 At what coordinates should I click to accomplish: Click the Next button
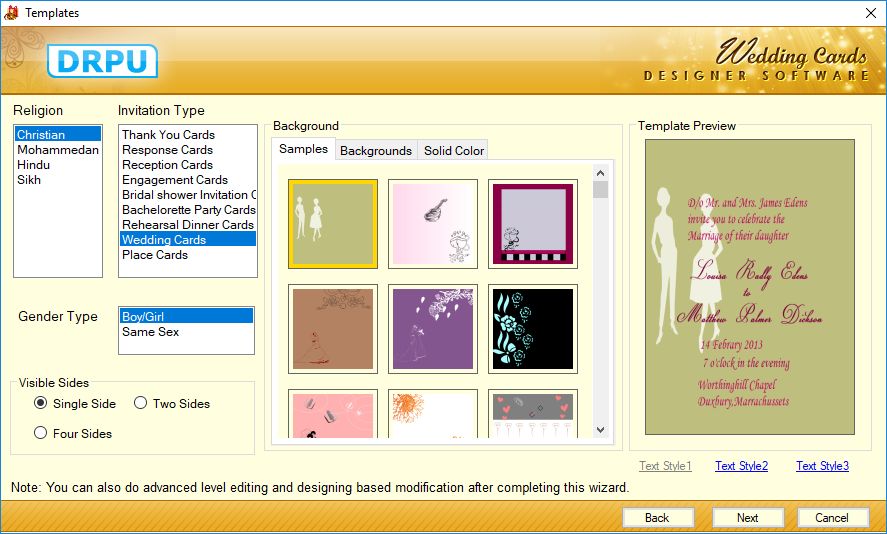click(x=748, y=518)
